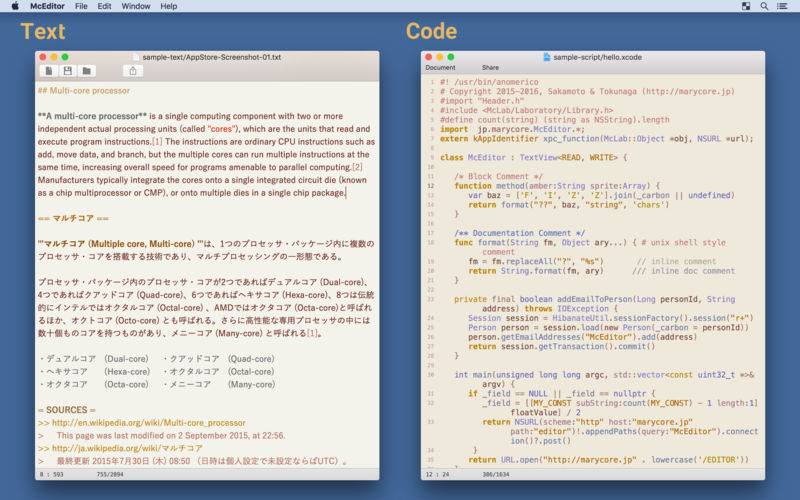Click the document icon beside AppStore-Screenshot-01.txt title
800x500 pixels.
pyautogui.click(x=136, y=57)
